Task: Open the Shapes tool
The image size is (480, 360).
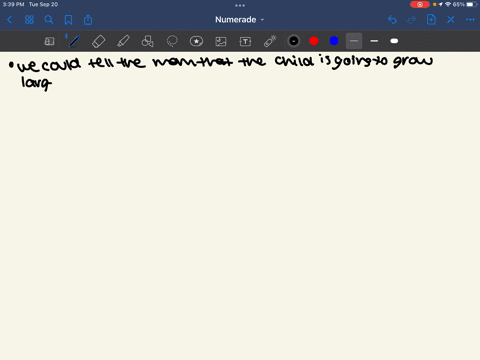Action: click(147, 41)
